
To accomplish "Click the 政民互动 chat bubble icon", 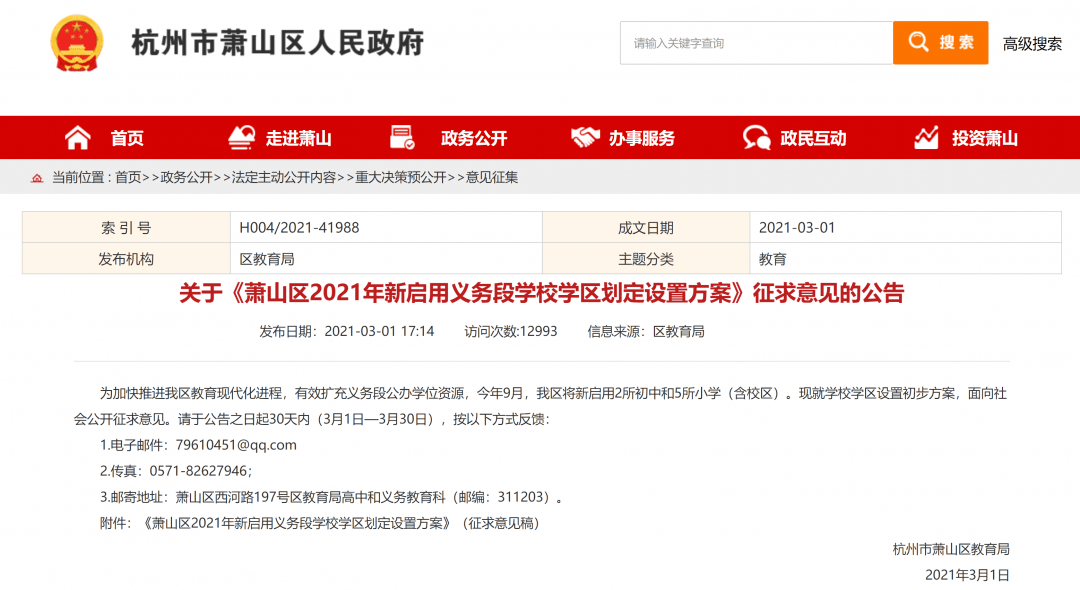I will click(x=756, y=138).
